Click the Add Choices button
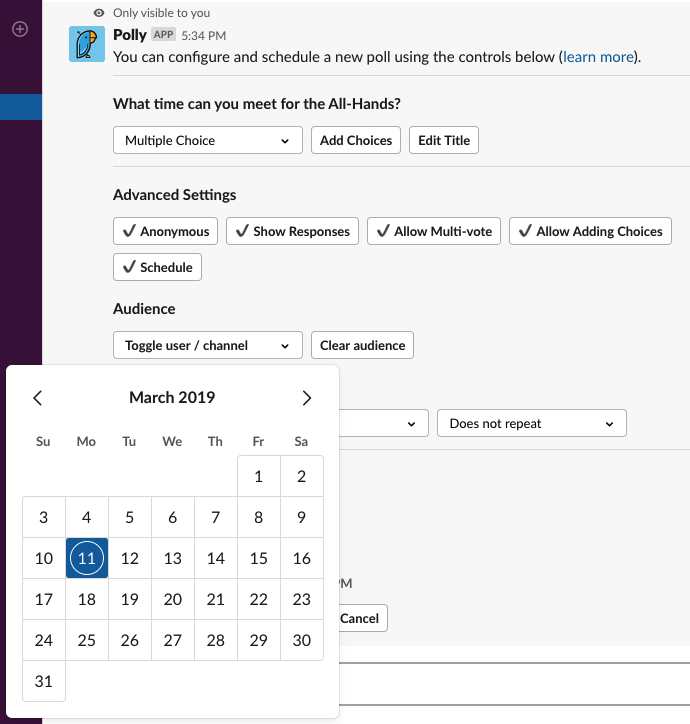 (x=356, y=141)
